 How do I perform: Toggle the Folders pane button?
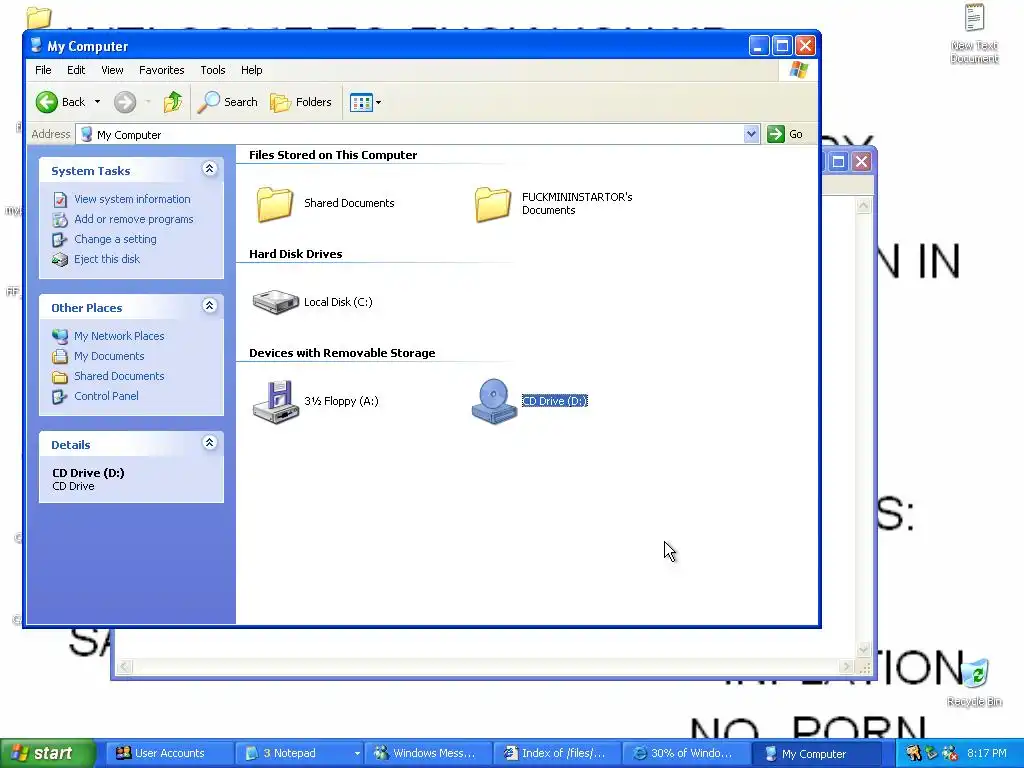(x=301, y=102)
